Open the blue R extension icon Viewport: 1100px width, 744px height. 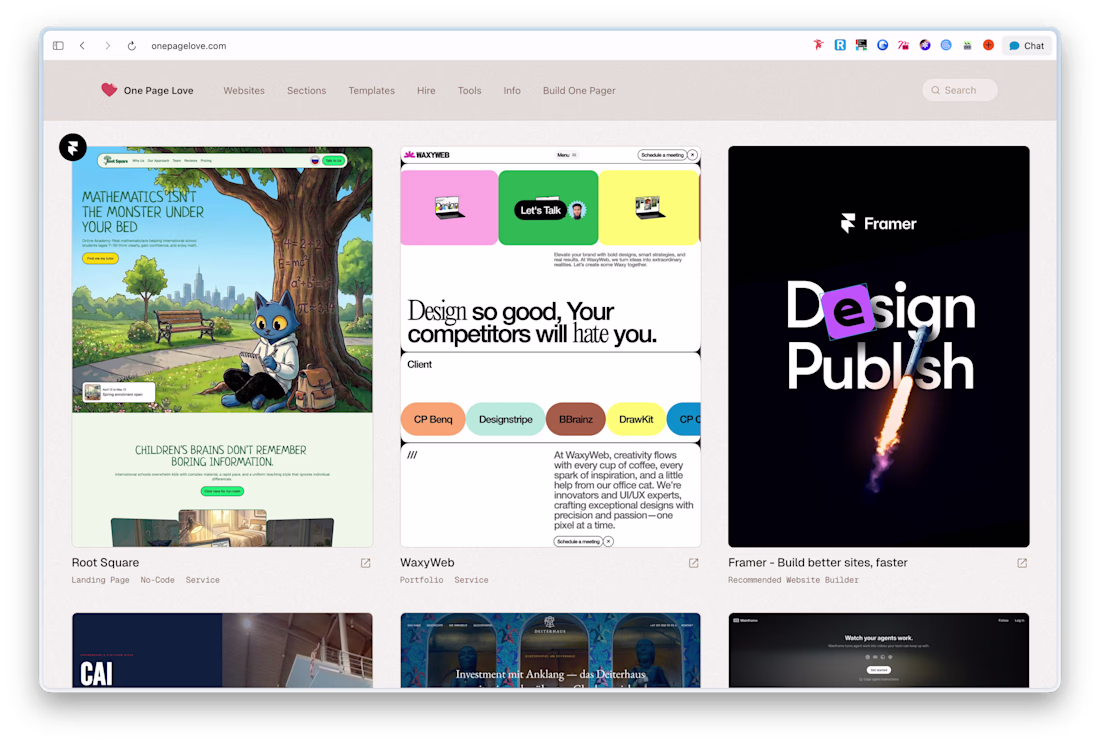click(840, 45)
